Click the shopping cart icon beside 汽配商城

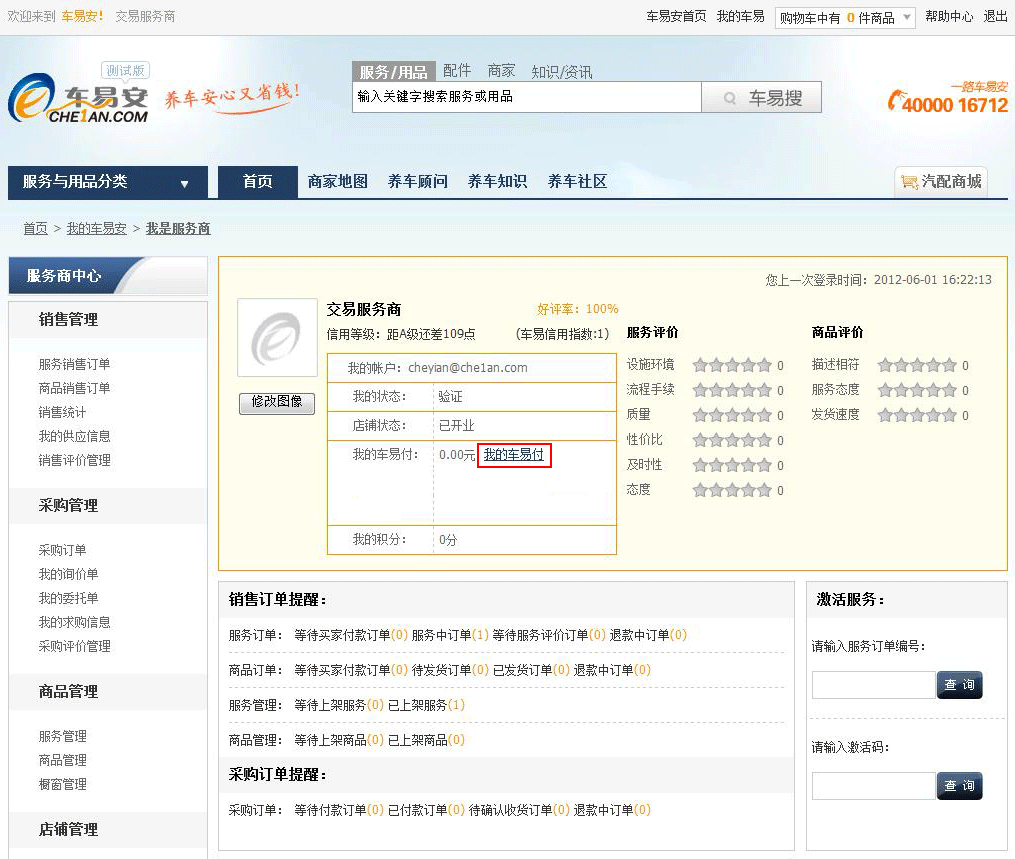909,182
